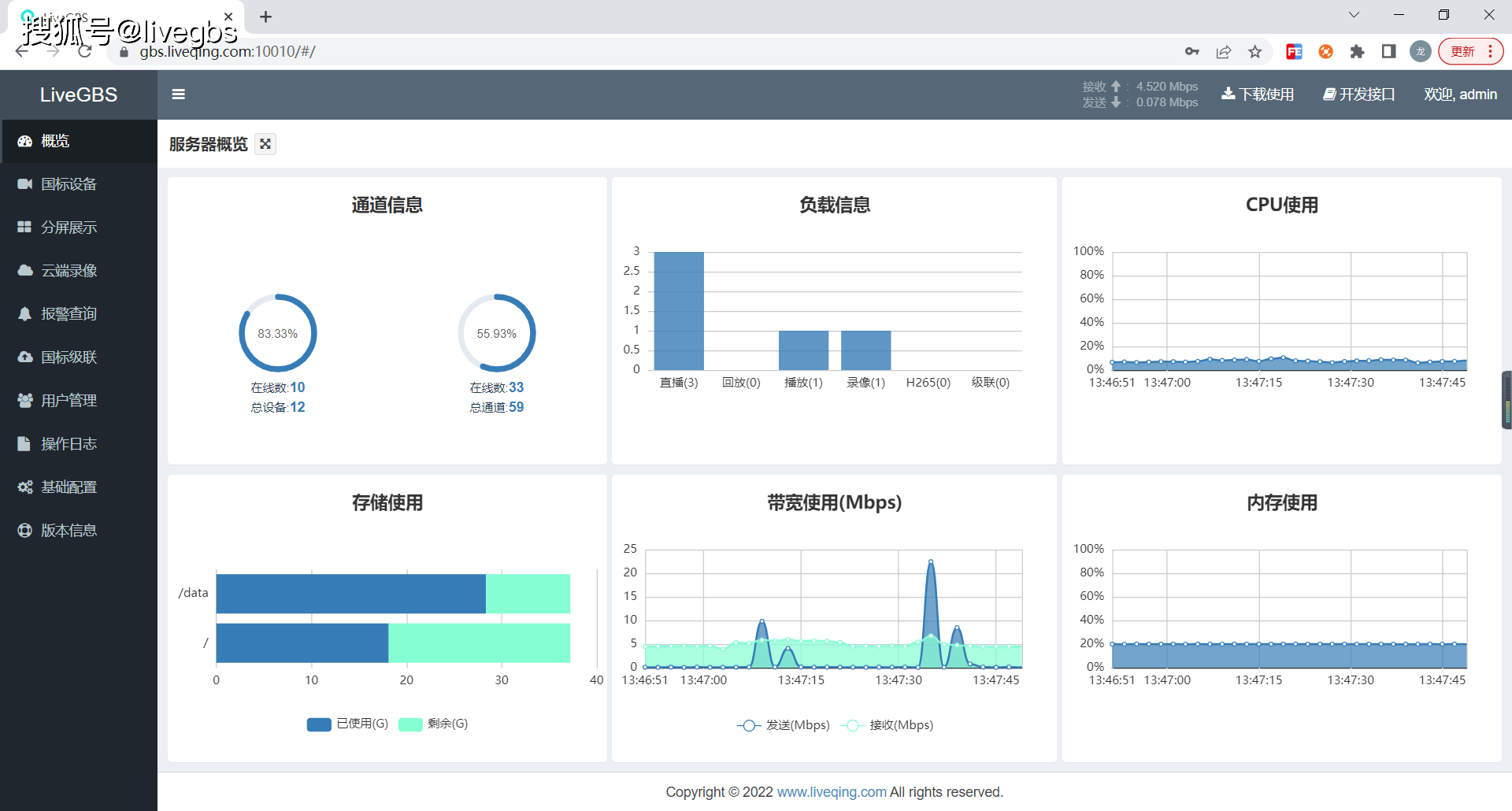This screenshot has width=1512, height=811.
Task: Toggle the browser side panel icon
Action: [1389, 52]
